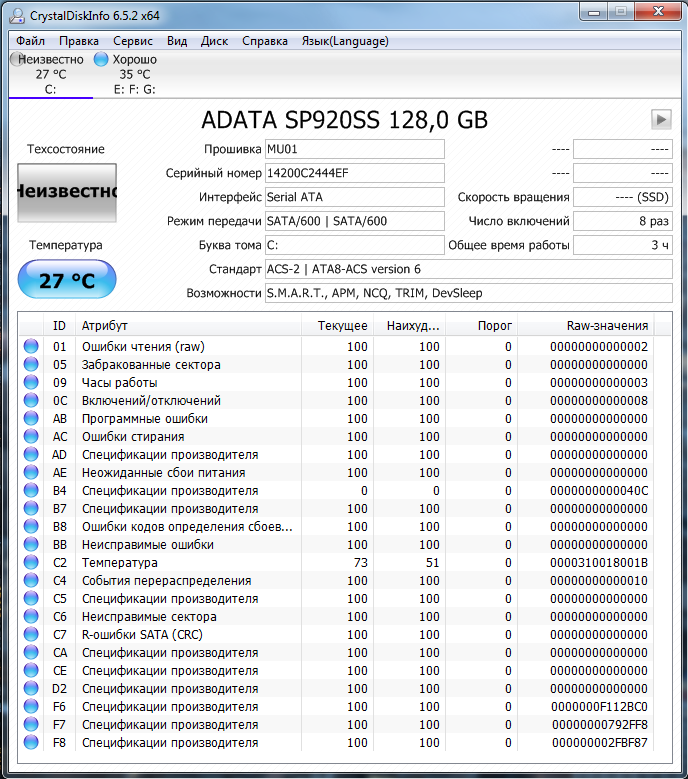Image resolution: width=688 pixels, height=779 pixels.
Task: Select the R-ошибки SATA (CRC) text
Action: pos(142,634)
